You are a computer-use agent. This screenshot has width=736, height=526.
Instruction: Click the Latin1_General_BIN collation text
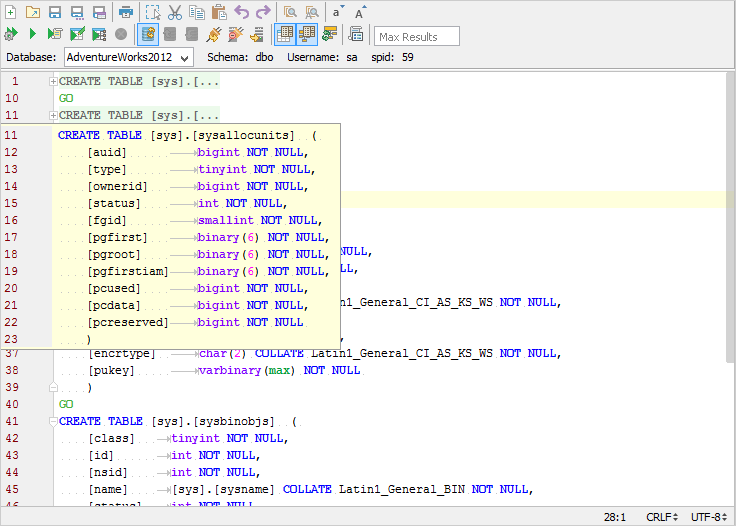click(x=402, y=489)
